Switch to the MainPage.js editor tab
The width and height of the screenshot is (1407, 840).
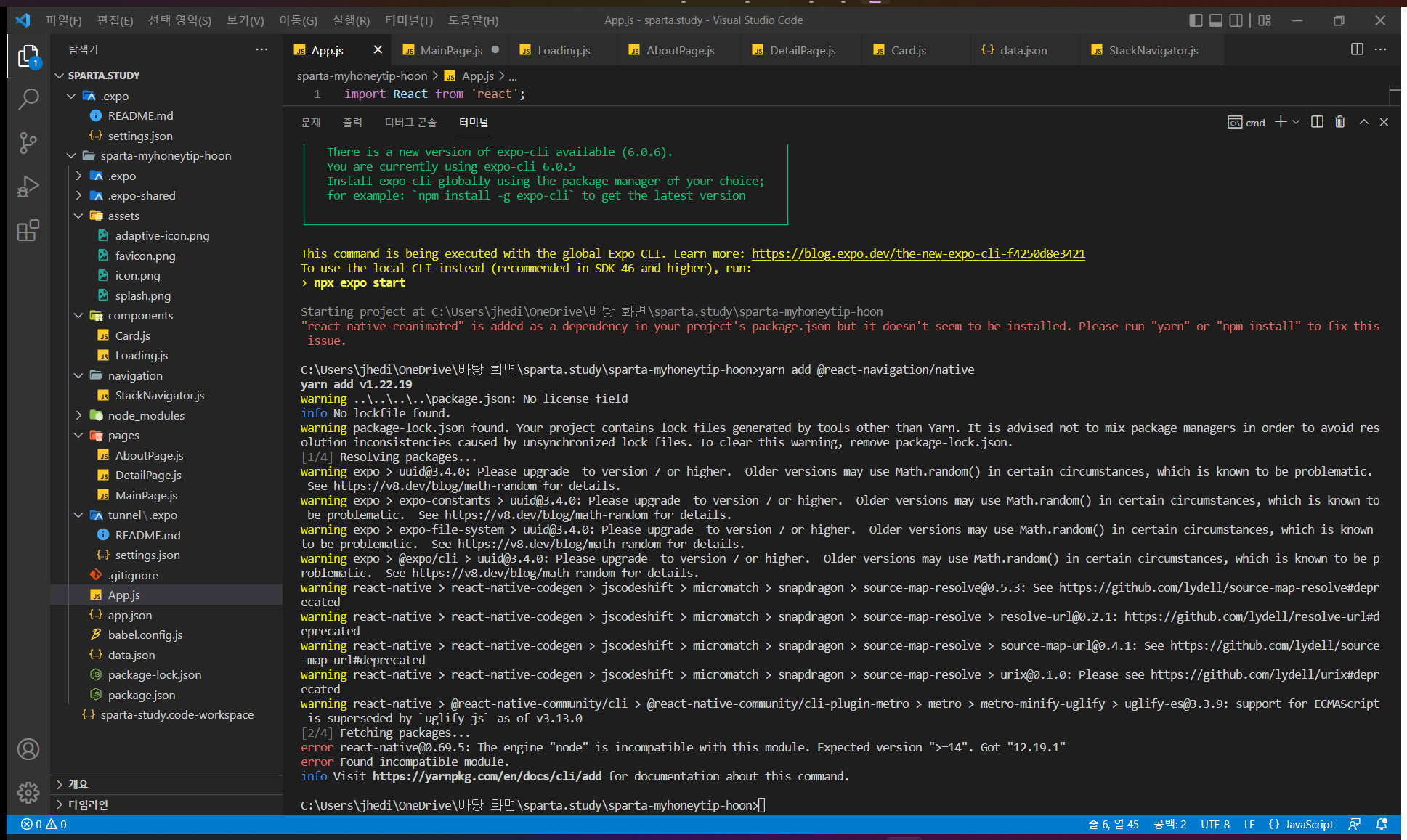coord(450,50)
